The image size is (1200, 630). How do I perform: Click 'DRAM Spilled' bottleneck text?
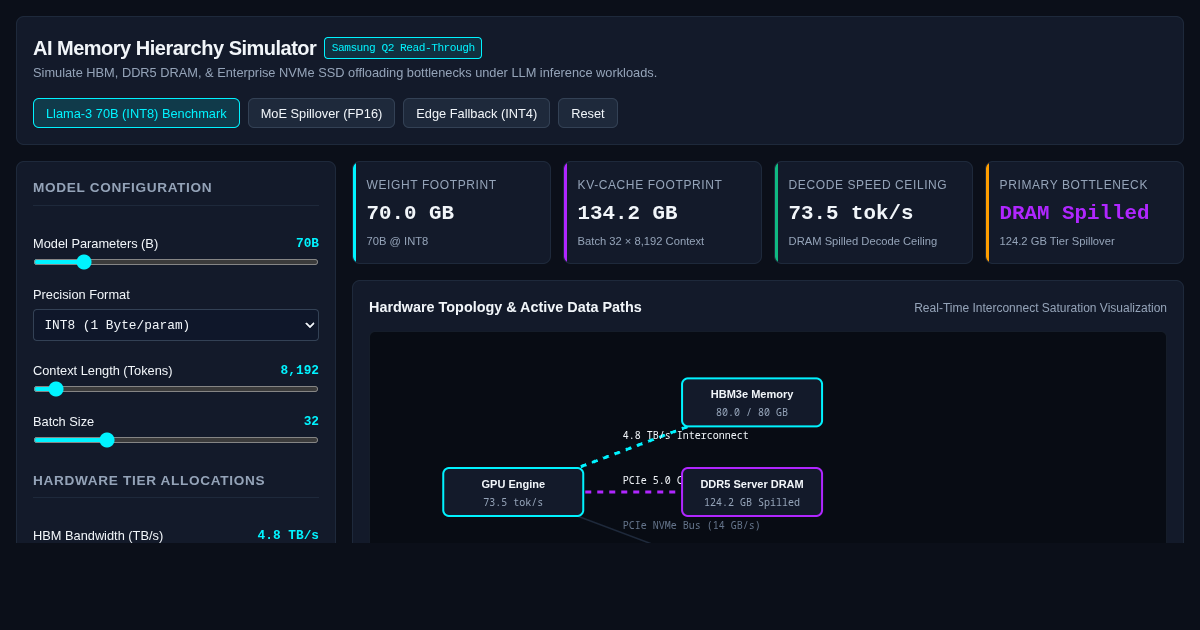[1074, 213]
